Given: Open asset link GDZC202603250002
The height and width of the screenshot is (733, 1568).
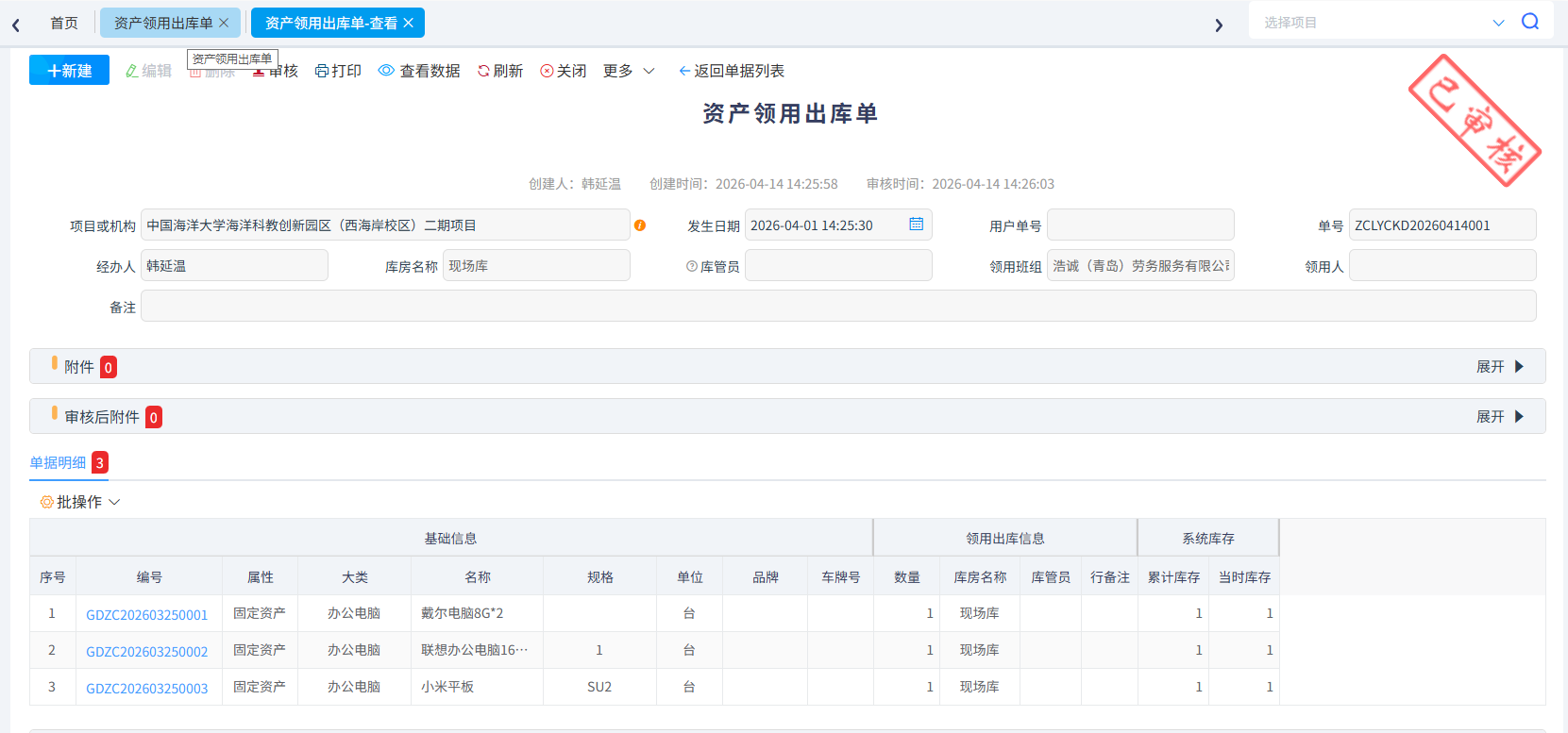Looking at the screenshot, I should 147,651.
